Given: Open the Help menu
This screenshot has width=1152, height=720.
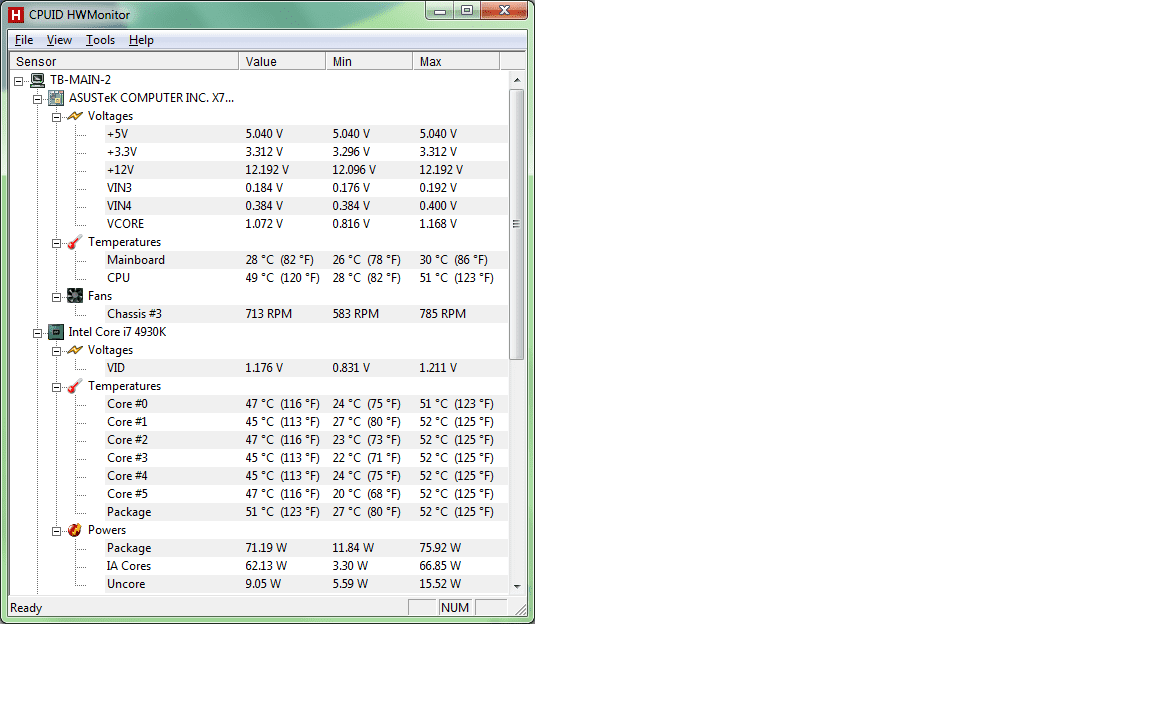Looking at the screenshot, I should [141, 40].
